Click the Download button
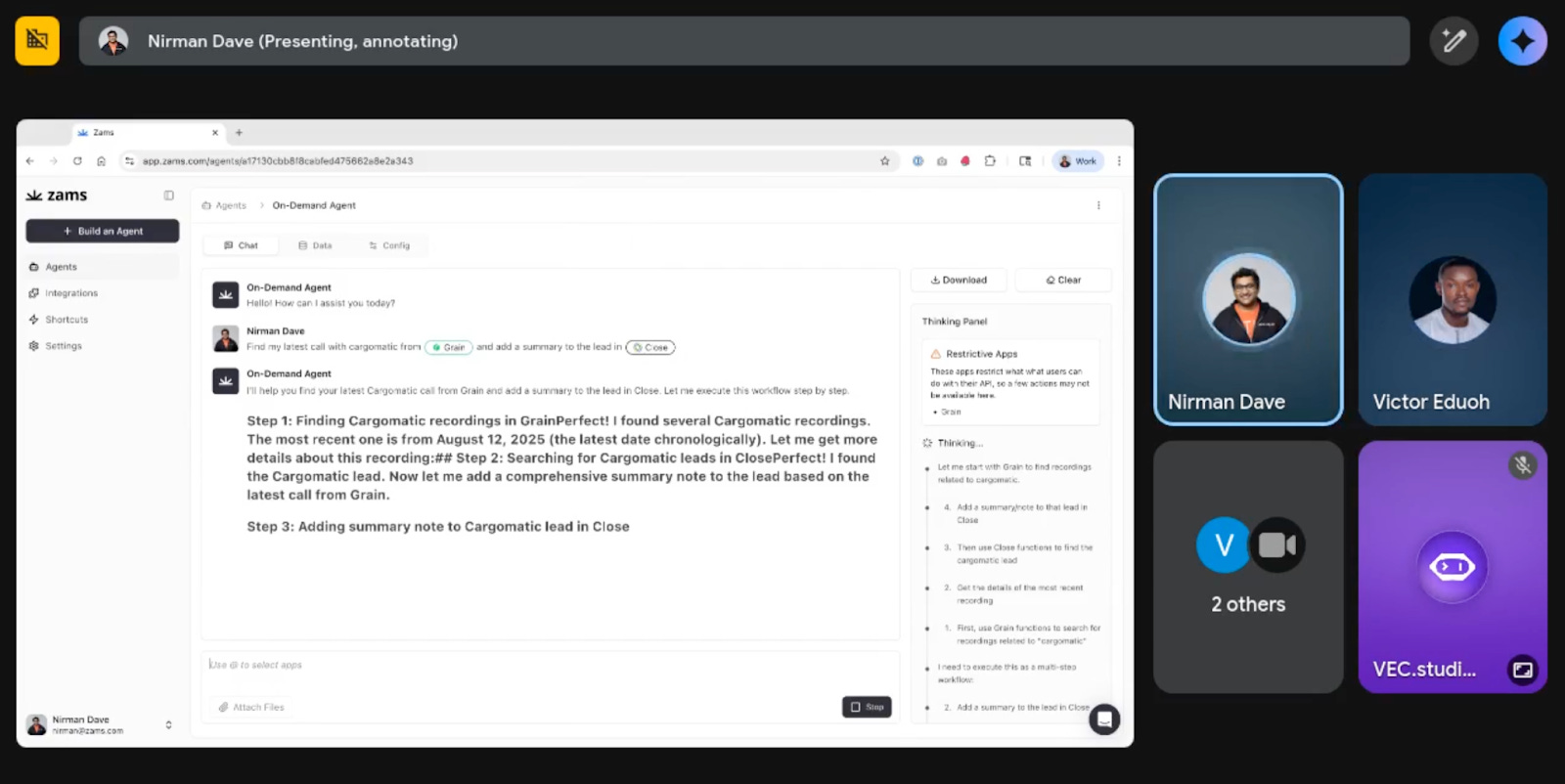The image size is (1565, 784). [959, 280]
